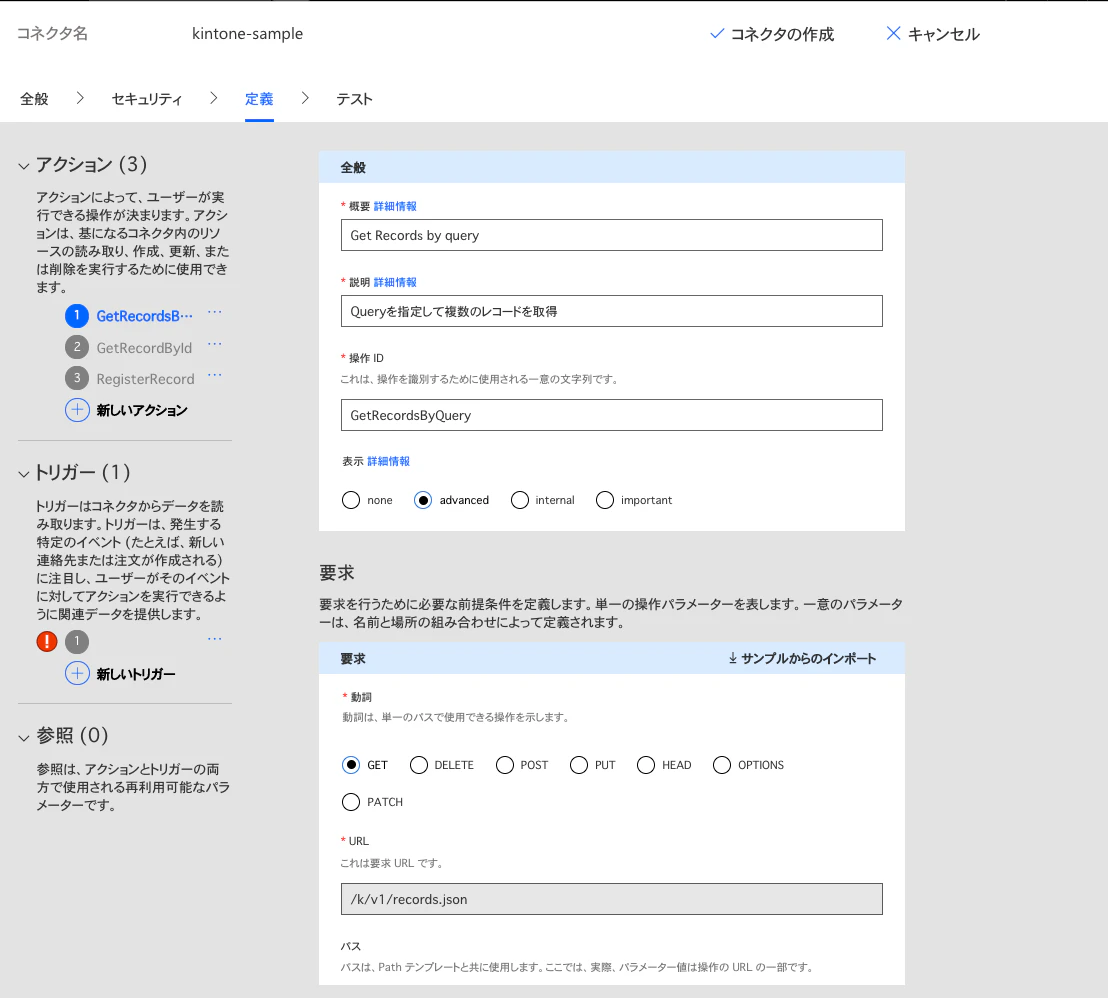Viewport: 1108px width, 998px height.
Task: Open 詳細情報 link next to 表示
Action: click(389, 461)
